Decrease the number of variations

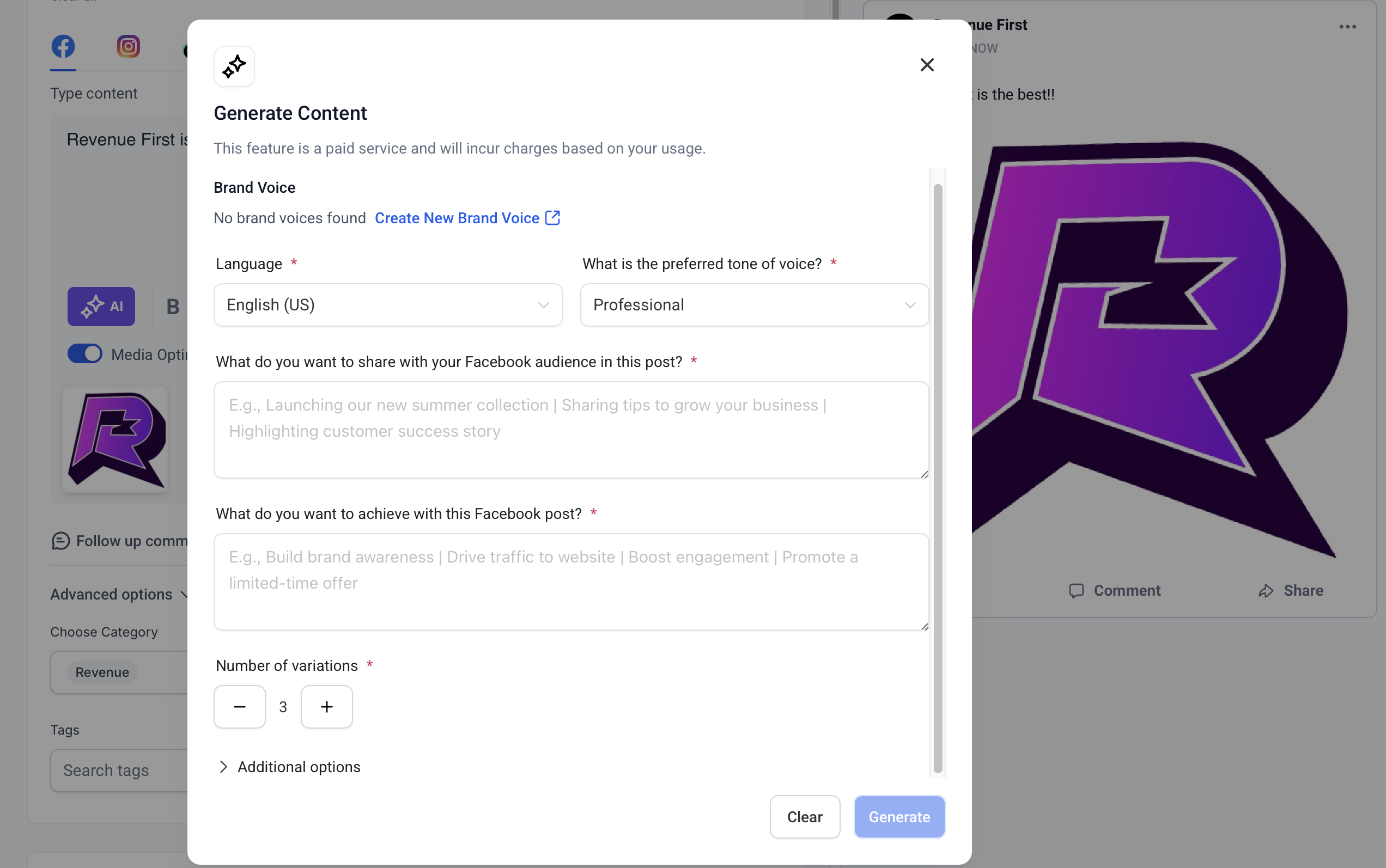tap(240, 707)
